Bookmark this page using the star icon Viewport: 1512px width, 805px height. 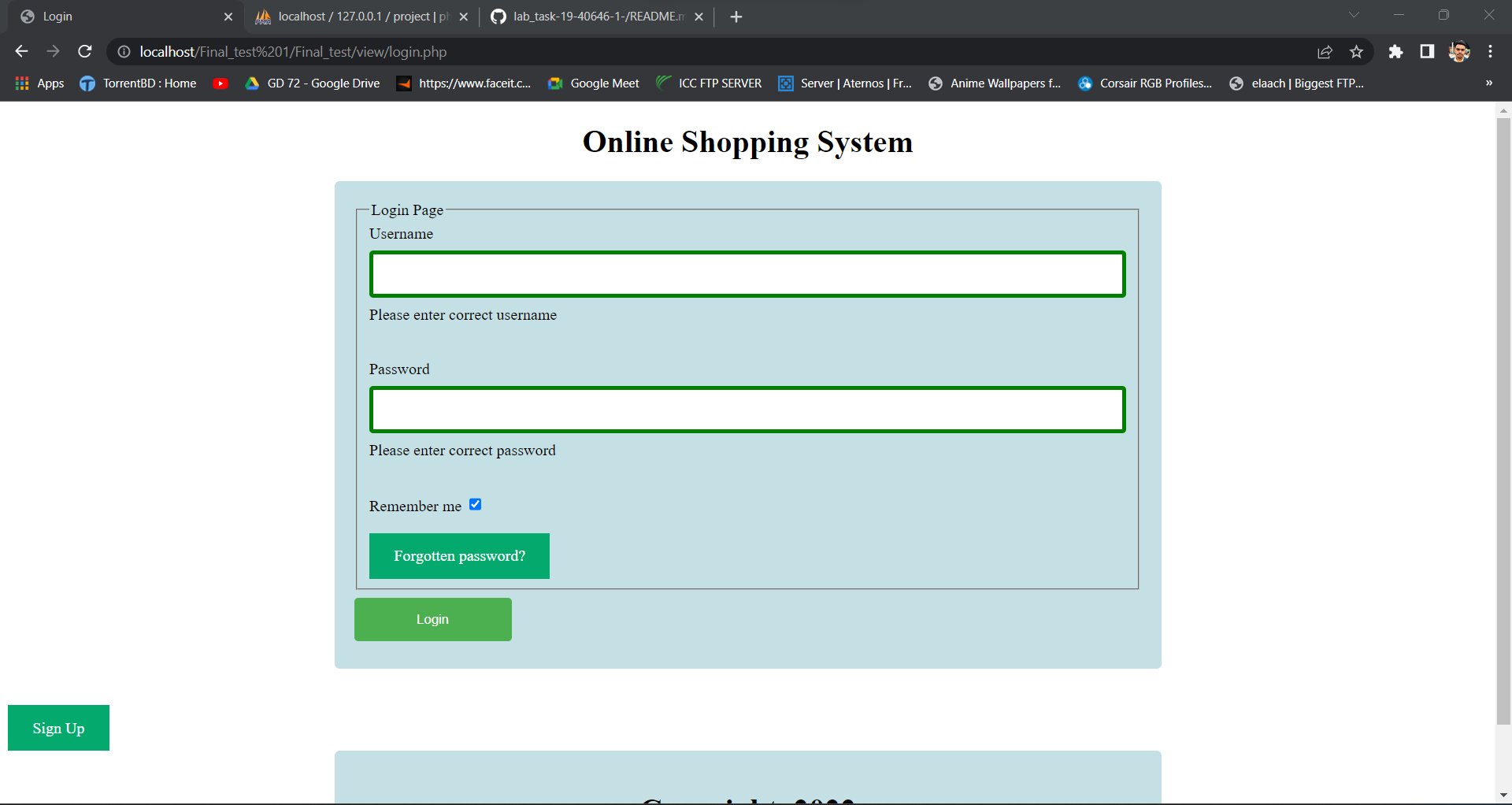pyautogui.click(x=1357, y=51)
